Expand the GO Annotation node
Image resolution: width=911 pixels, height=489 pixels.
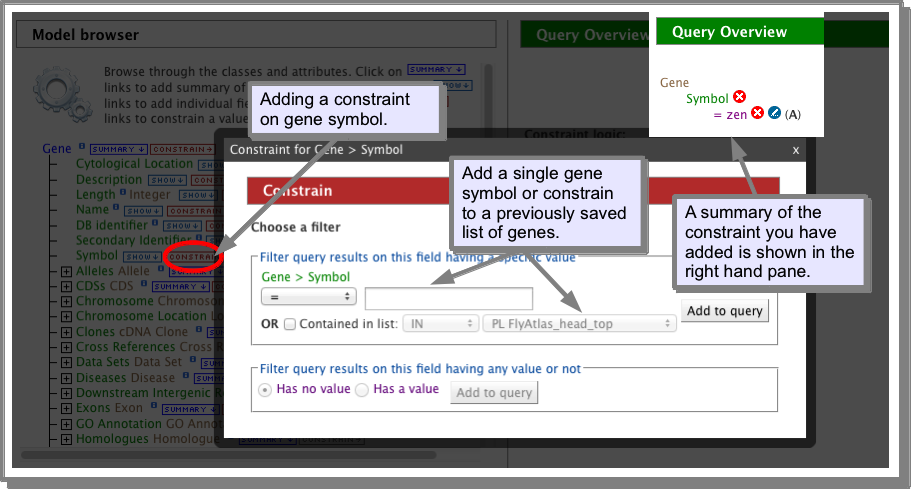[66, 425]
